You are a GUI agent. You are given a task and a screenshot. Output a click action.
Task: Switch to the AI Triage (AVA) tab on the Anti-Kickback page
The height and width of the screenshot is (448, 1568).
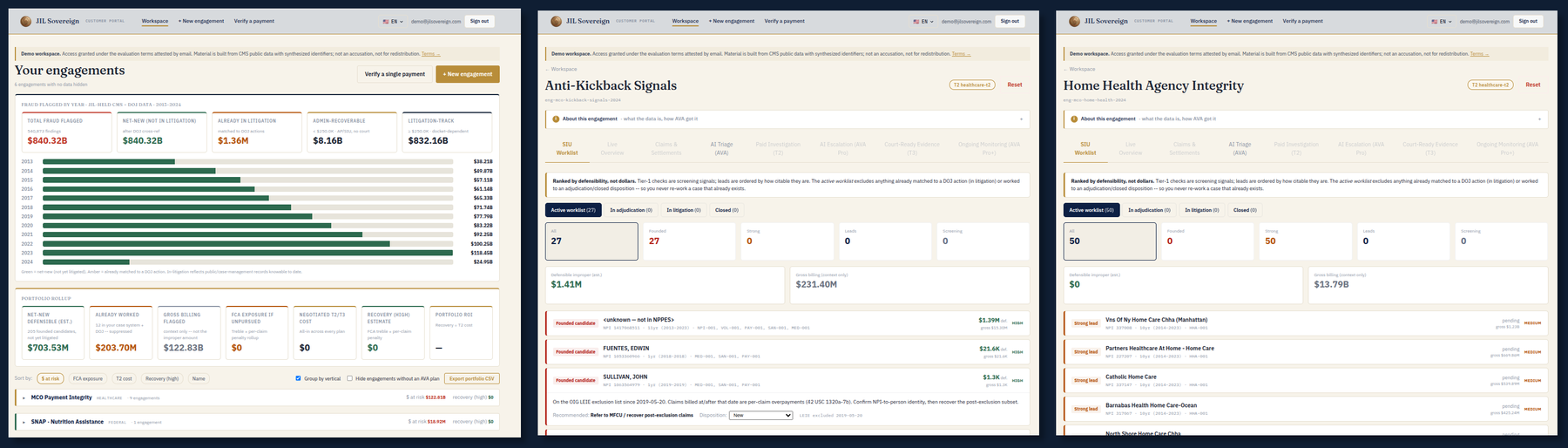tap(721, 148)
